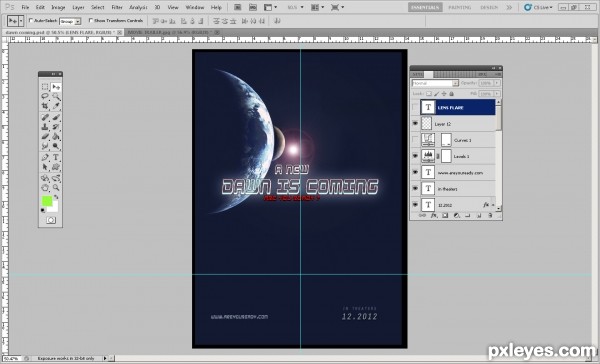
Task: Select the 3D Object Rotate tool
Action: point(45,178)
